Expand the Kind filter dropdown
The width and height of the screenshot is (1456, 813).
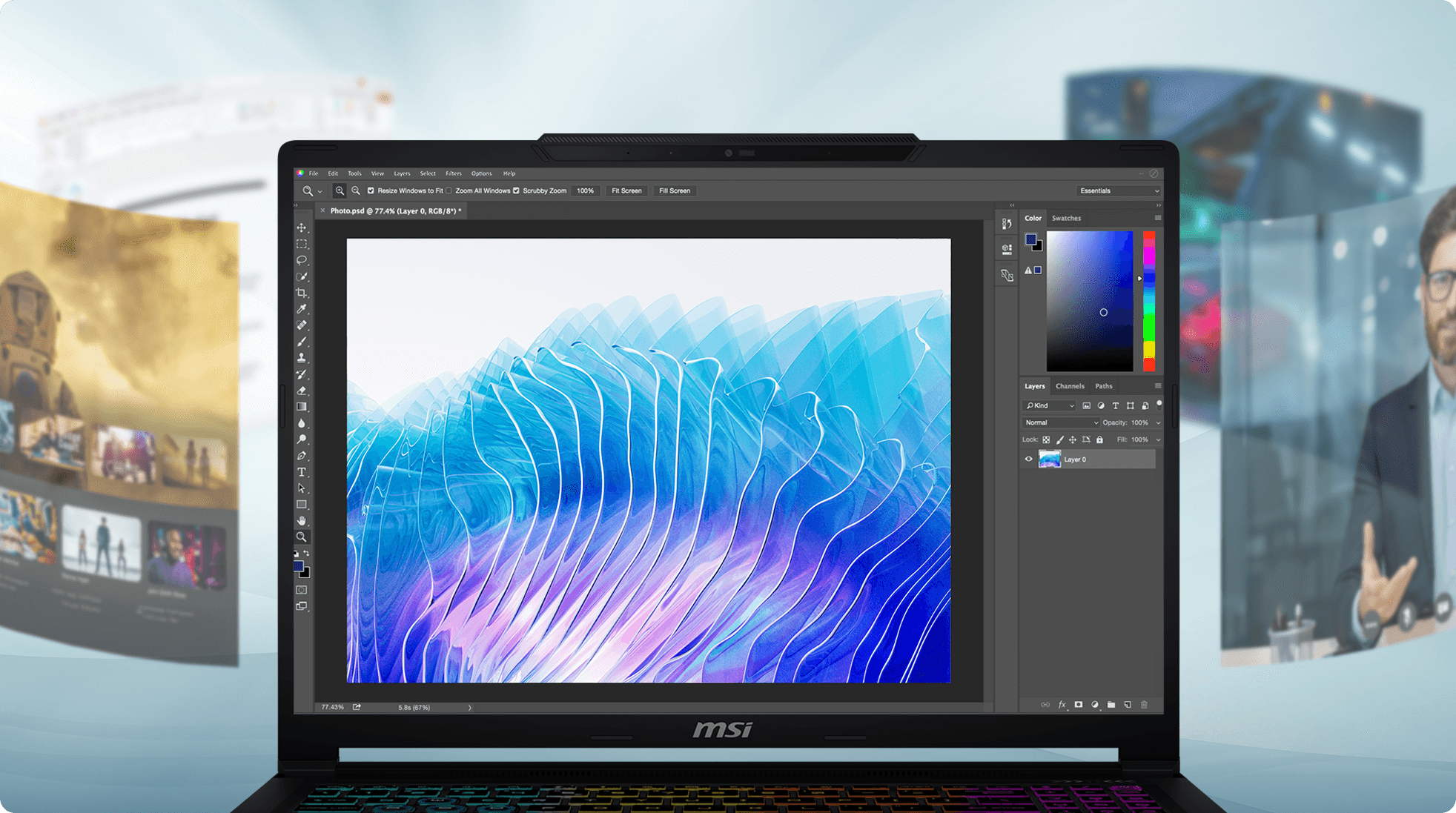tap(1050, 405)
